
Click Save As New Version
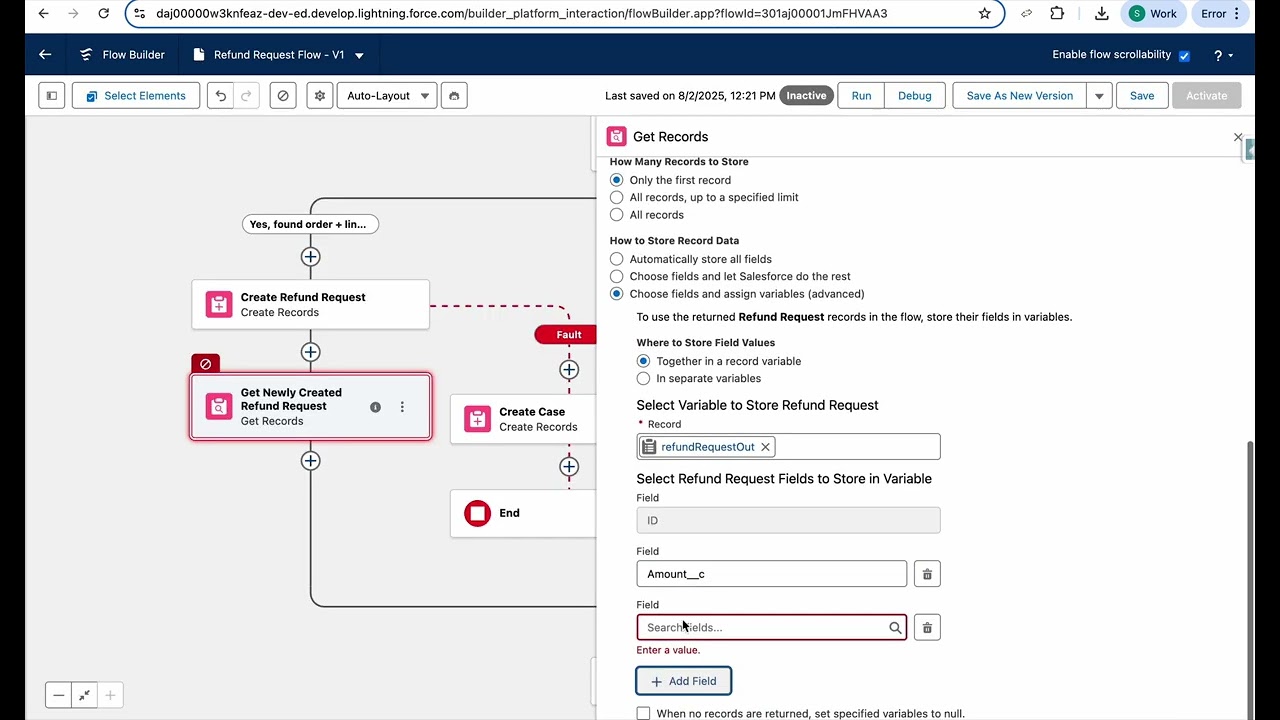tap(1019, 96)
